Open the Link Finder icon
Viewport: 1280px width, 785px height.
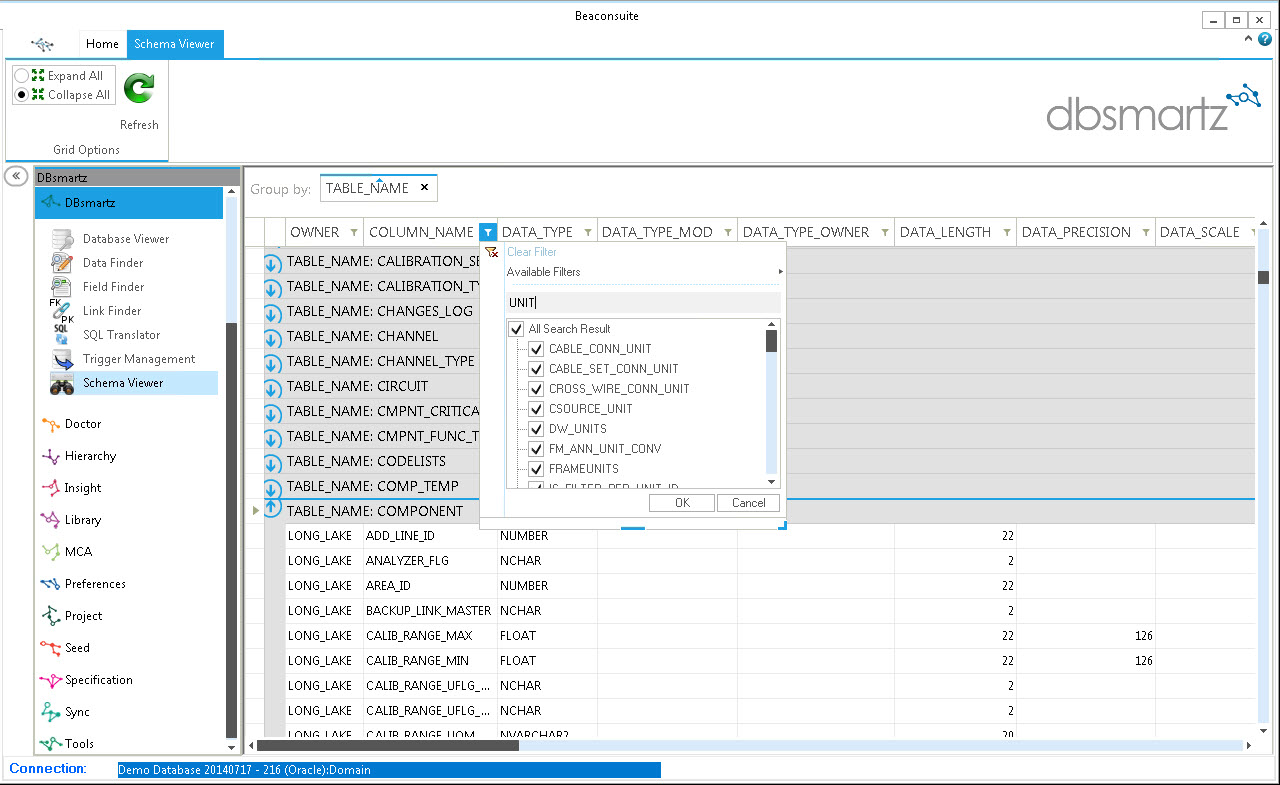point(62,311)
